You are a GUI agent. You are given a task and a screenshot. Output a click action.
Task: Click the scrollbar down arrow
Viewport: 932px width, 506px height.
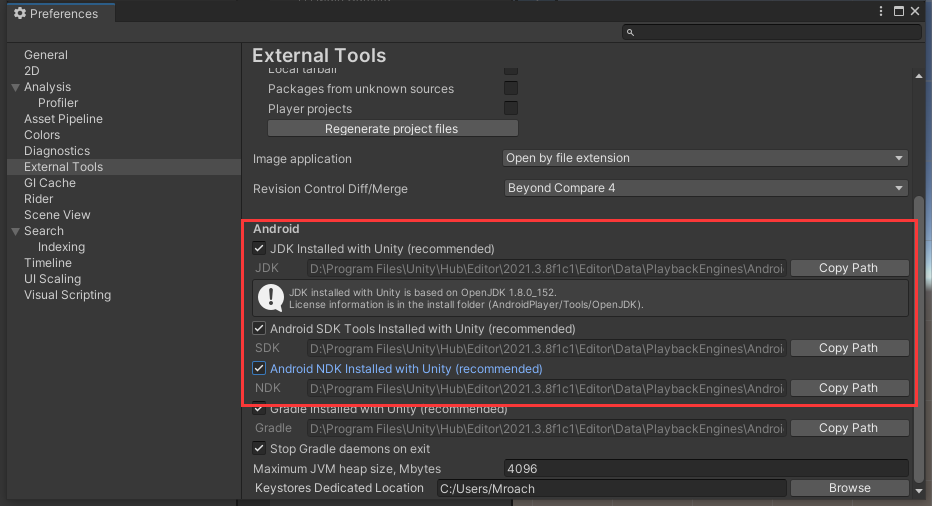point(919,491)
